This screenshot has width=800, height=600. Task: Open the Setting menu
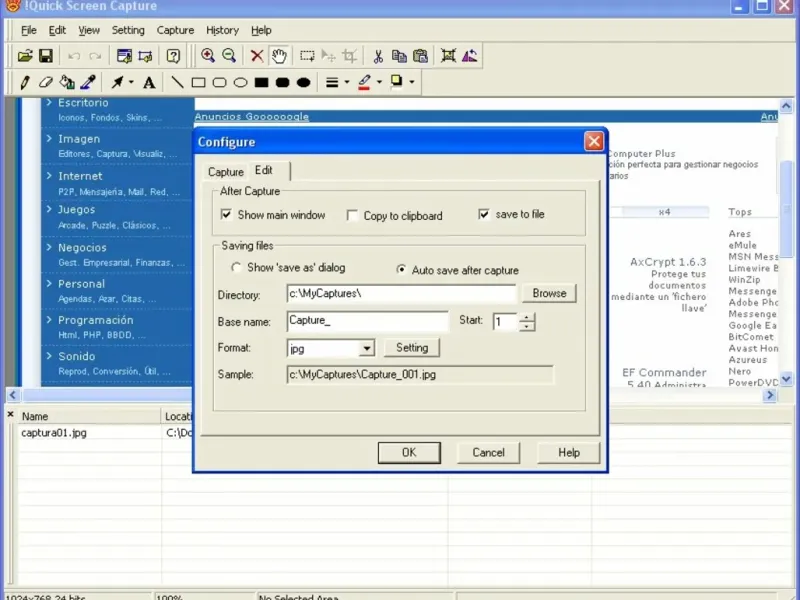click(128, 30)
